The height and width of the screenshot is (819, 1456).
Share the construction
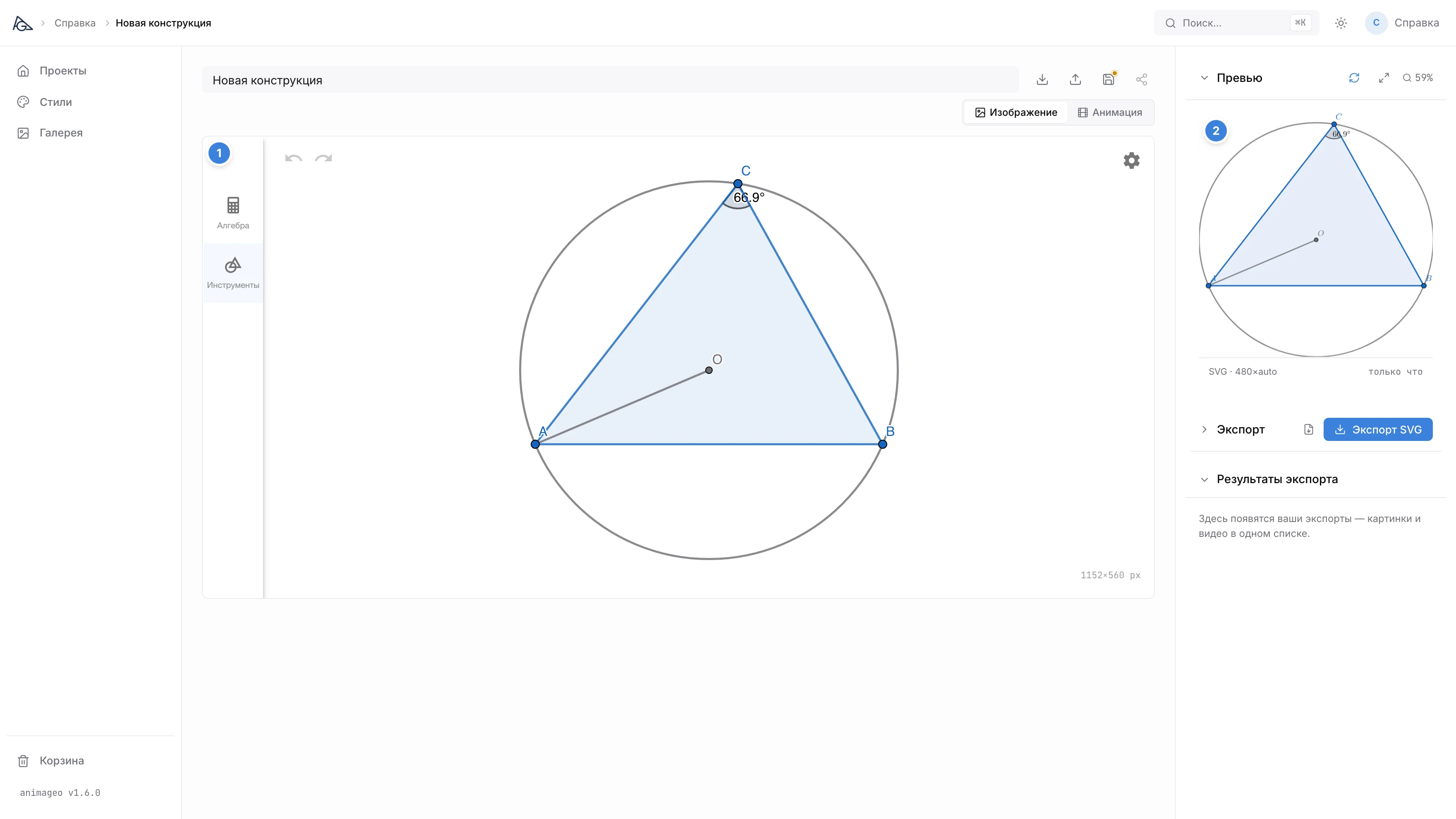(1141, 80)
